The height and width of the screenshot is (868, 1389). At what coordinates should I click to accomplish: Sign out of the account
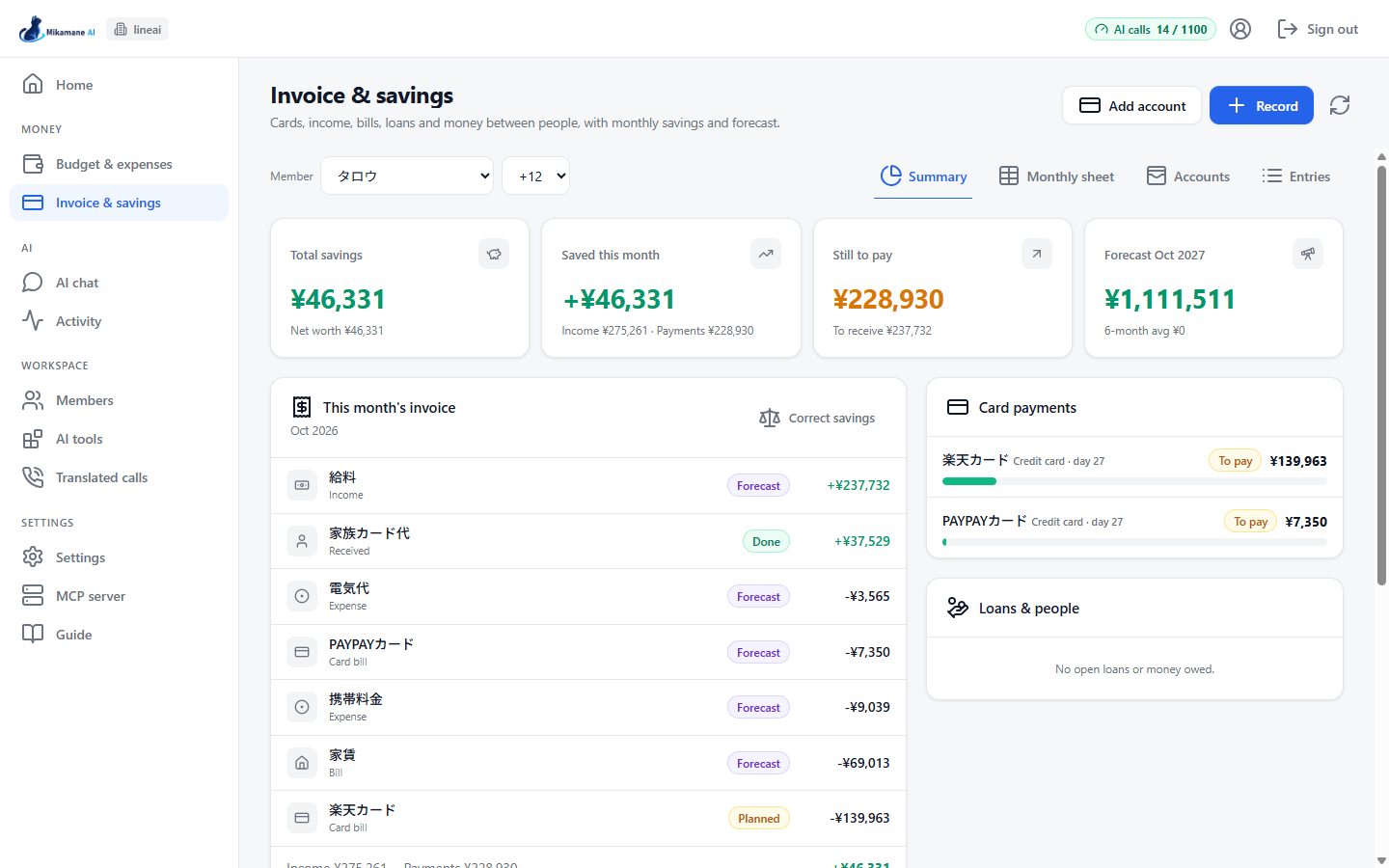tap(1317, 29)
